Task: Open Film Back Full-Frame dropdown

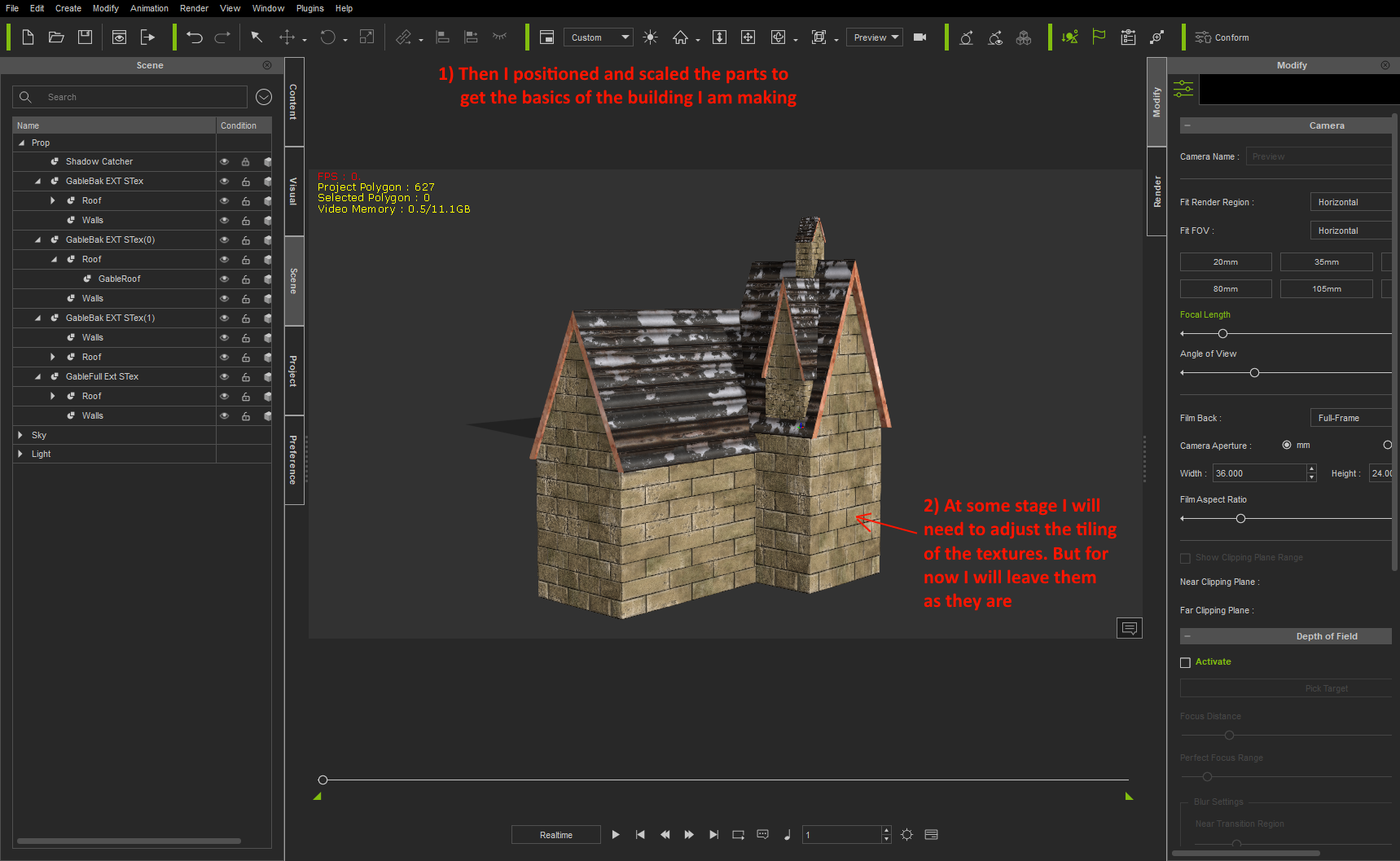Action: [x=1350, y=418]
